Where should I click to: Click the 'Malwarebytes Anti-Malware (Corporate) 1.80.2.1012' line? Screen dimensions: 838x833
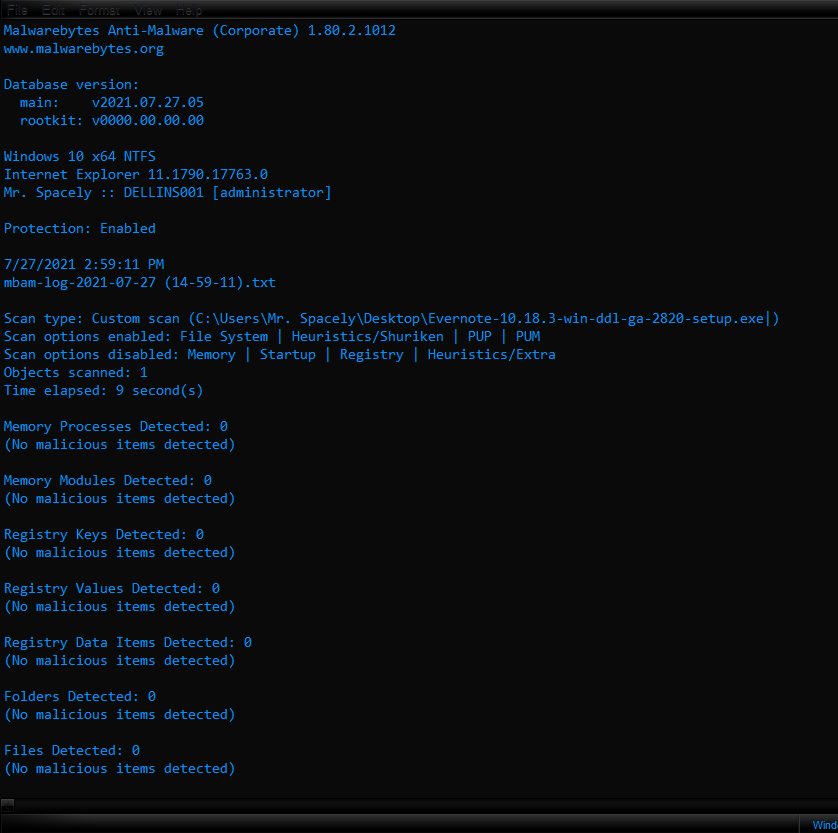(199, 30)
